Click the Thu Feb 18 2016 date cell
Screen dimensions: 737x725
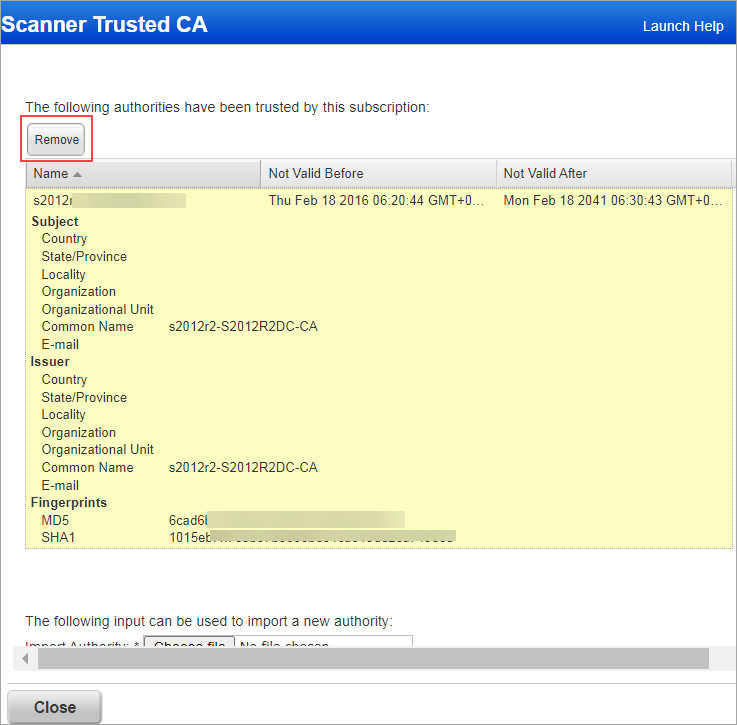click(x=376, y=200)
